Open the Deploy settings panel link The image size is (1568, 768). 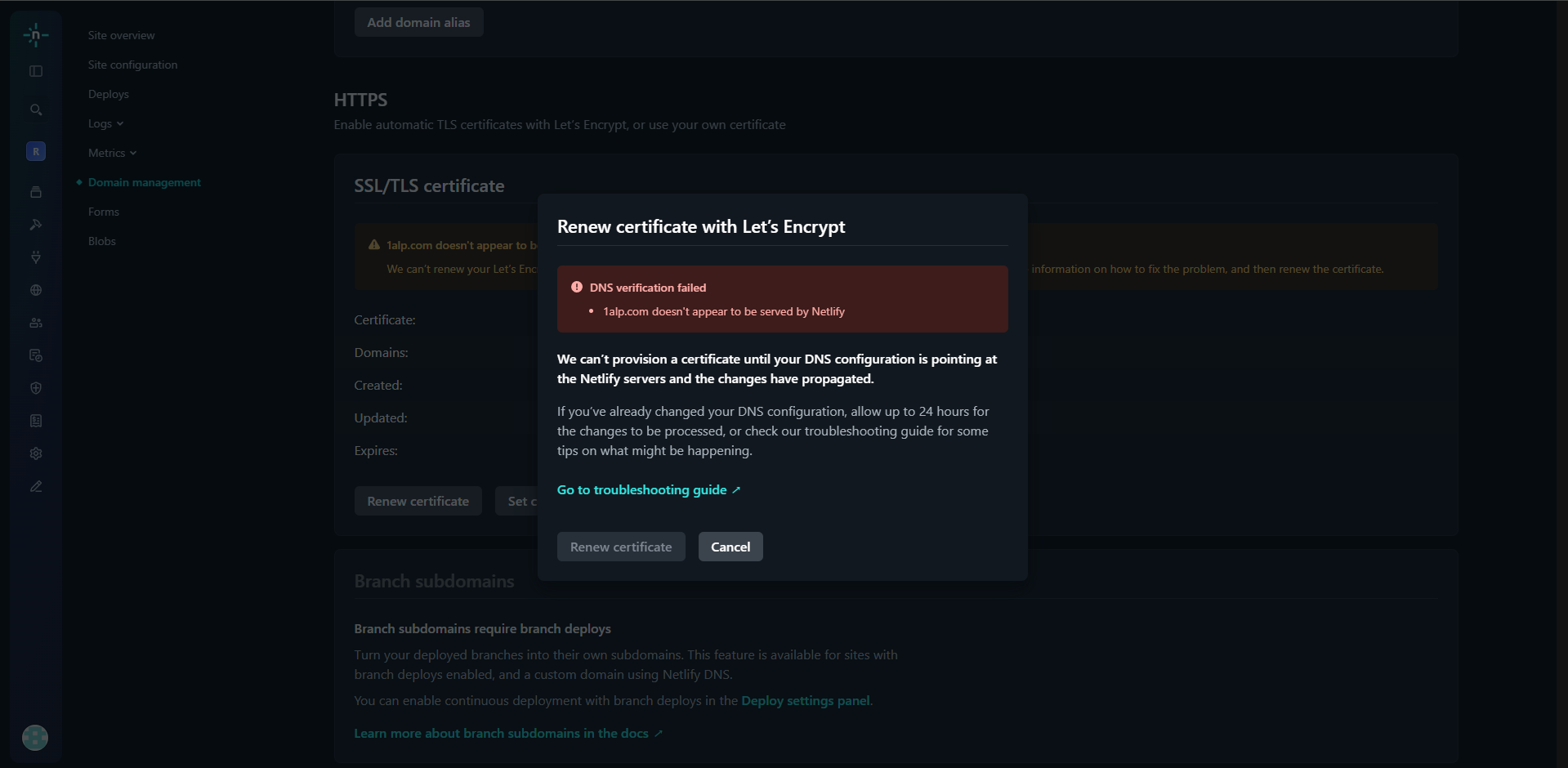(x=806, y=700)
